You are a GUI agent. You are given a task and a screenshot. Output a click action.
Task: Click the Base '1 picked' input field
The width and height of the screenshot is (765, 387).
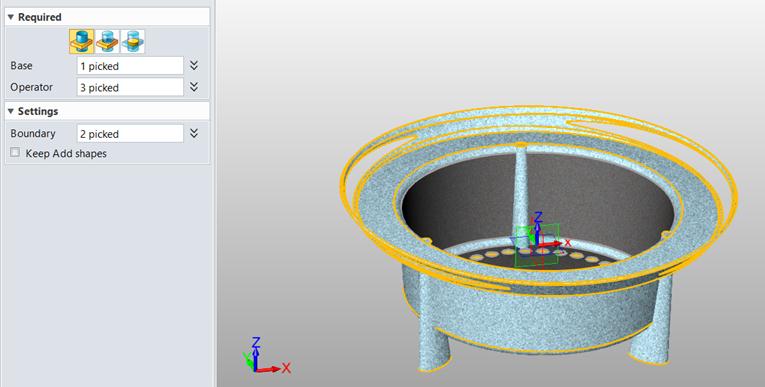click(130, 66)
